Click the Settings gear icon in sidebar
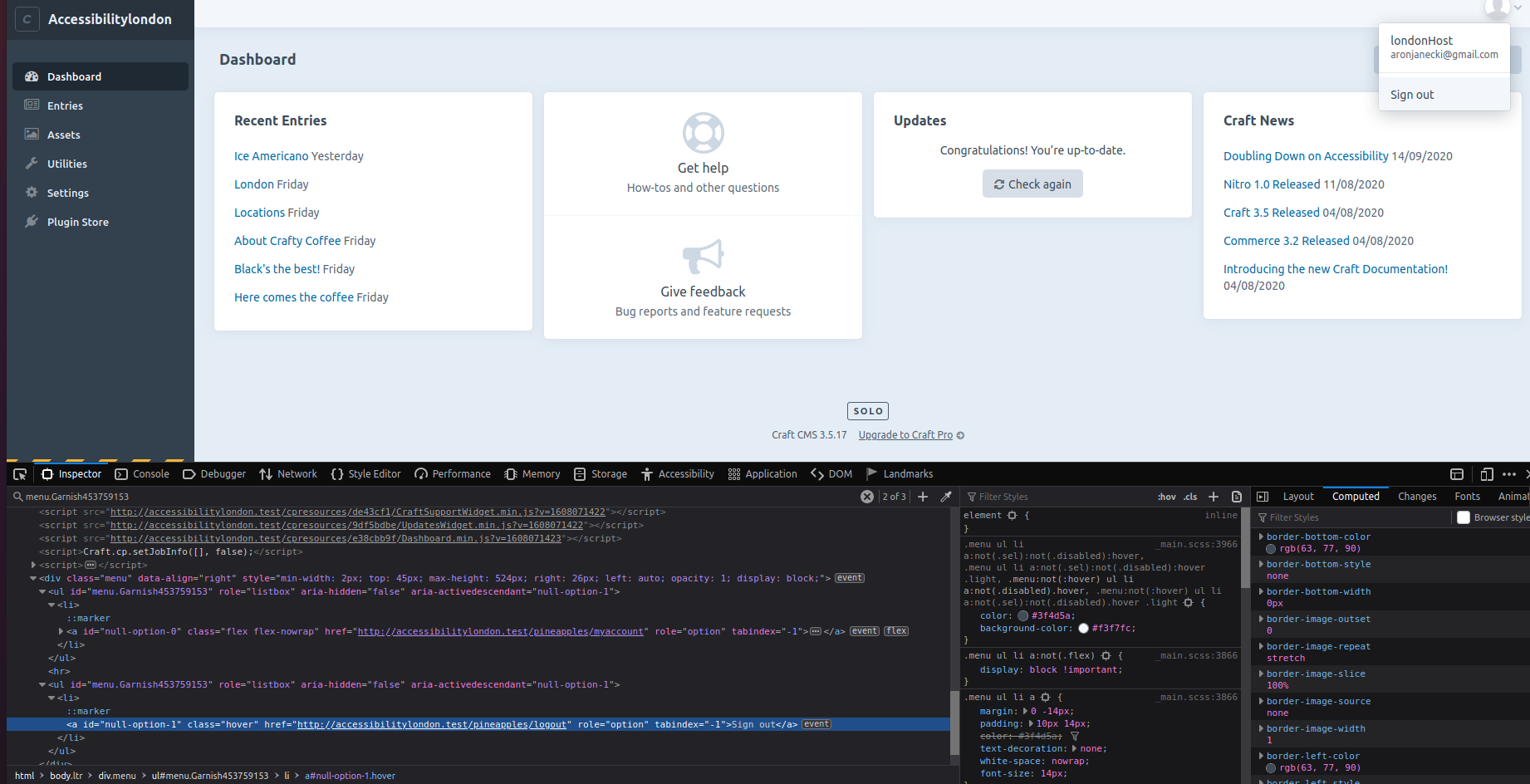The height and width of the screenshot is (784, 1530). pos(32,192)
